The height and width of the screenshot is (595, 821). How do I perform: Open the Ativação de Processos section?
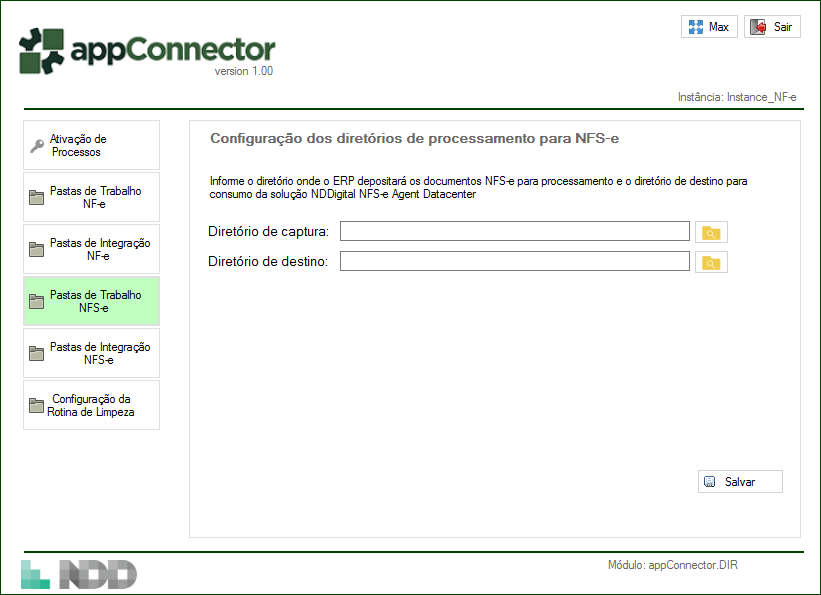[91, 145]
